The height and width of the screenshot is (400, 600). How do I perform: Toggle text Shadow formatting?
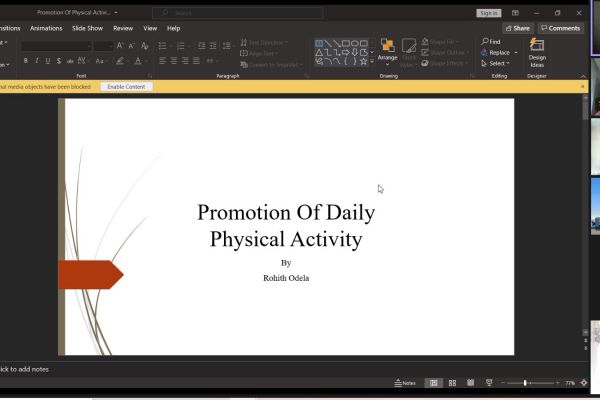coord(59,60)
